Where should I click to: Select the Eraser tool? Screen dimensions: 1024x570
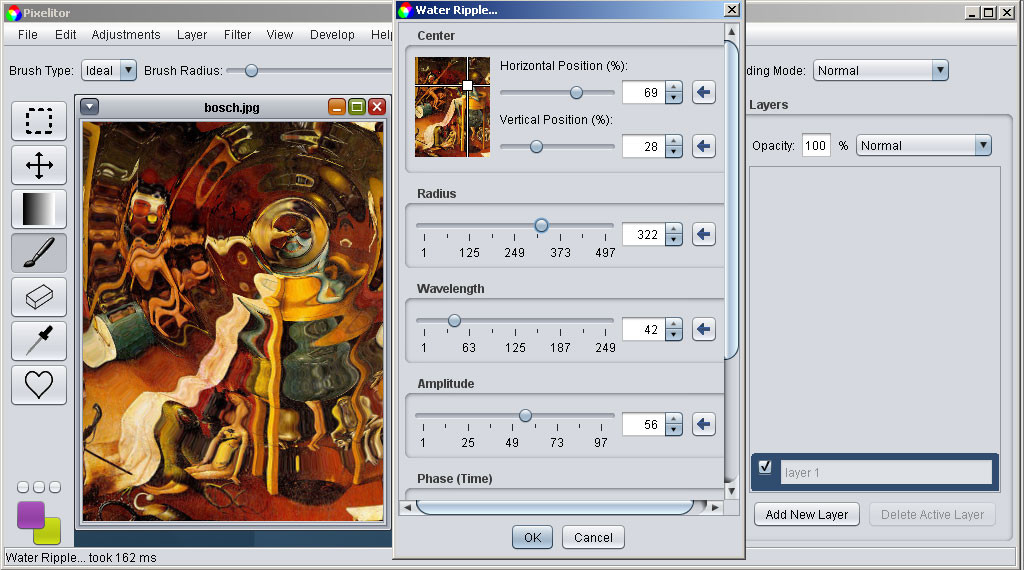tap(39, 297)
